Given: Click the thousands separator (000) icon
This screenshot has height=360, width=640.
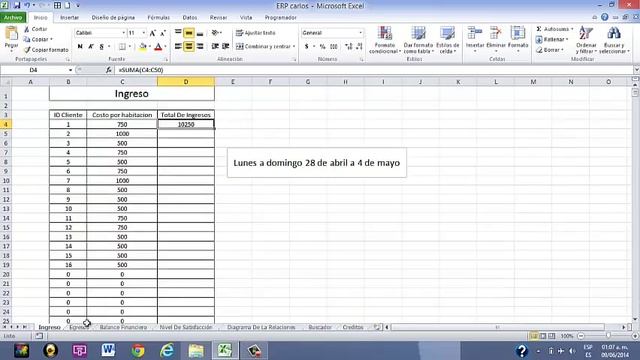Looking at the screenshot, I should [x=333, y=47].
